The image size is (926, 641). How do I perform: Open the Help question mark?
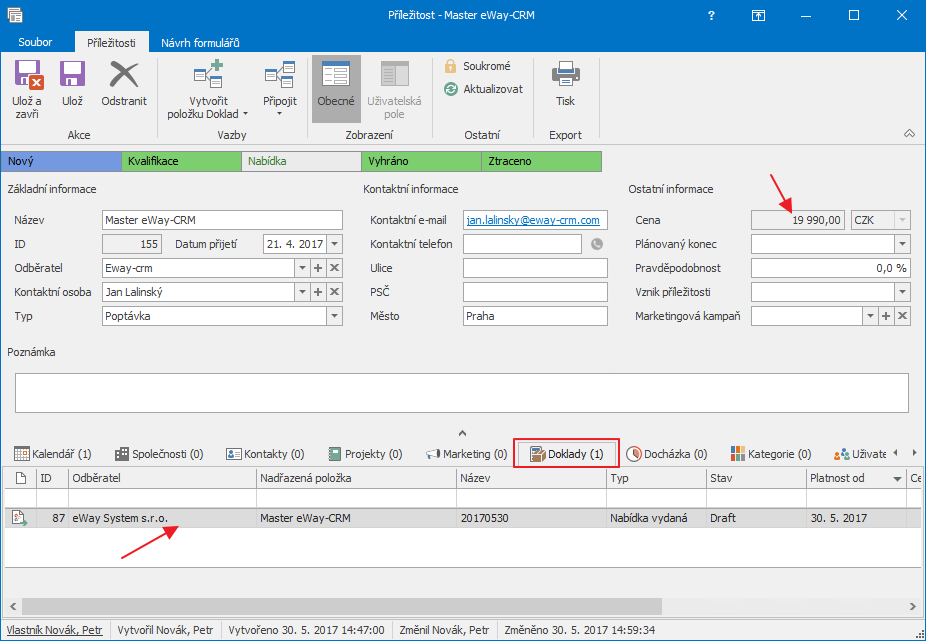click(x=712, y=15)
